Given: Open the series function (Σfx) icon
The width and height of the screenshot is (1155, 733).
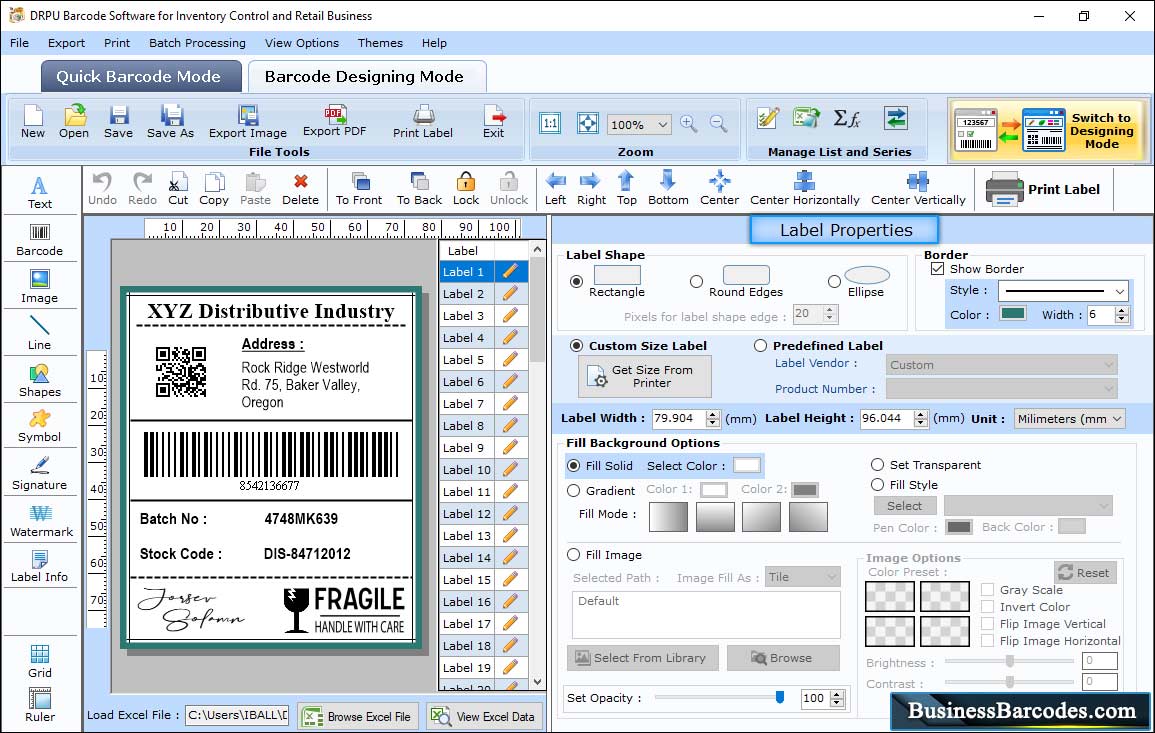Looking at the screenshot, I should pyautogui.click(x=846, y=118).
